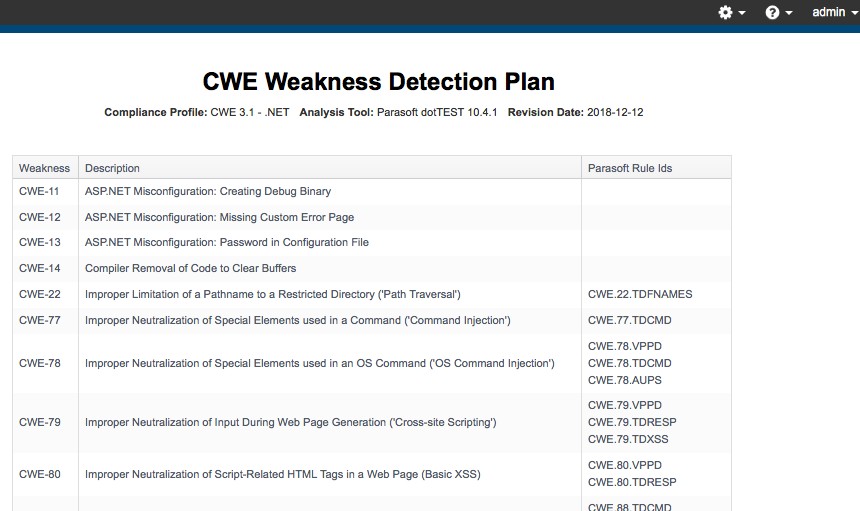Select the CWE-79 Cross-site Scripting description
Viewport: 860px width, 511px height.
point(291,422)
